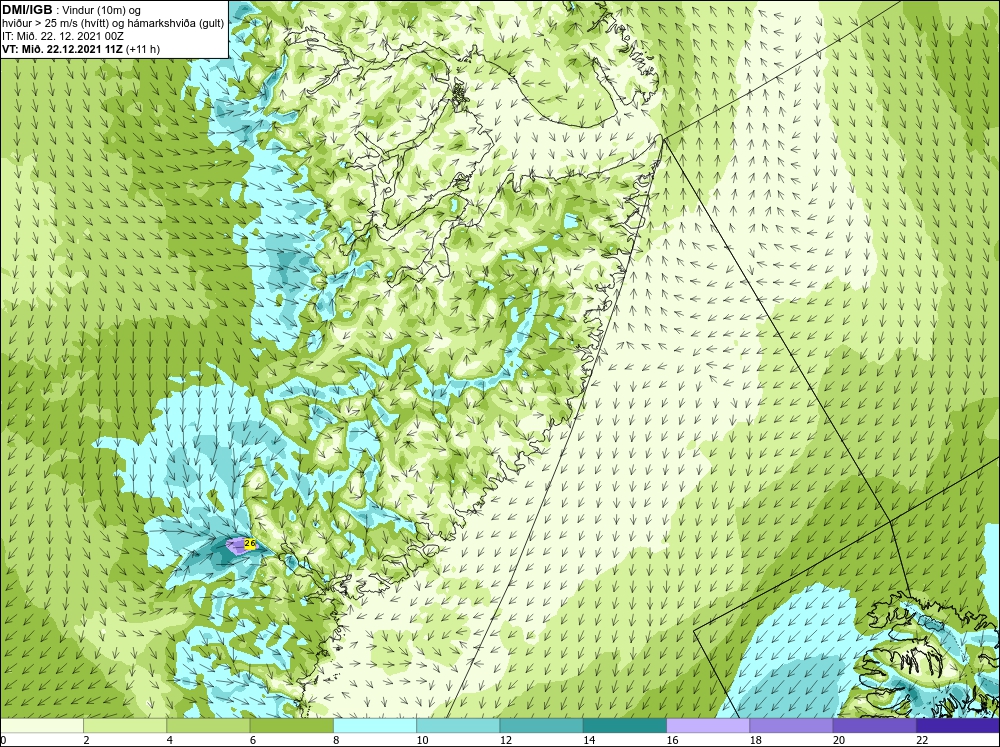The height and width of the screenshot is (747, 1000).
Task: Select the 2–4 m/s light green swatch
Action: tap(125, 726)
